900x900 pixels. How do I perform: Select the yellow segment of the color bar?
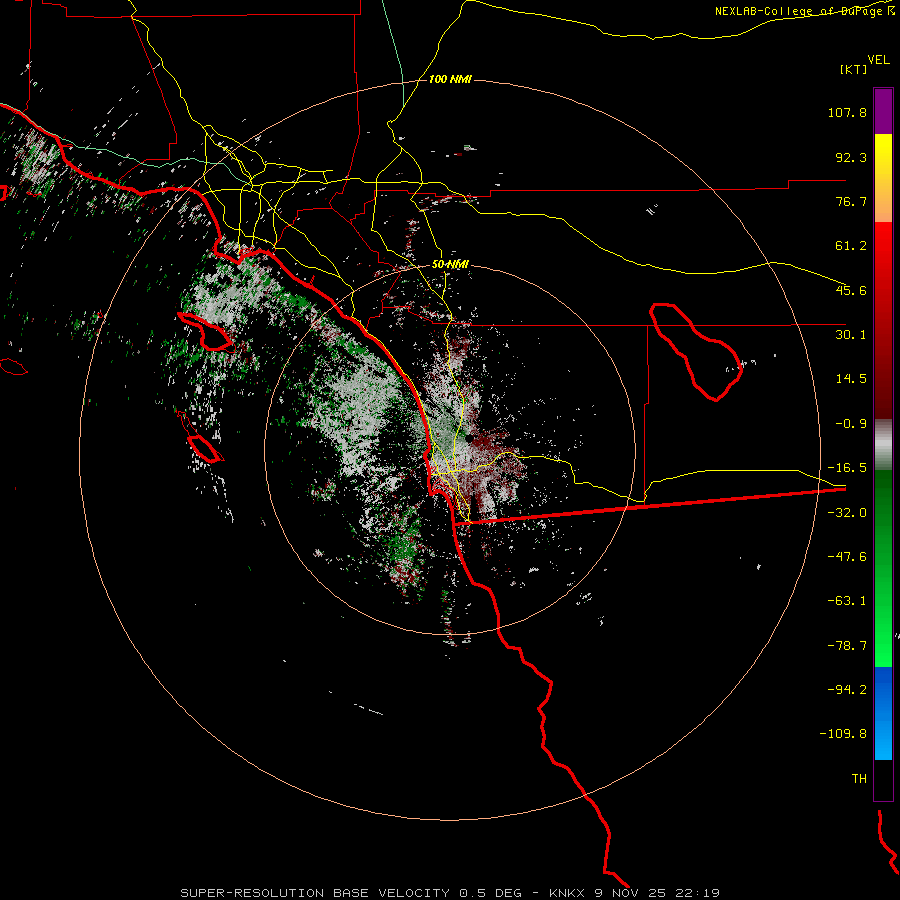point(883,178)
